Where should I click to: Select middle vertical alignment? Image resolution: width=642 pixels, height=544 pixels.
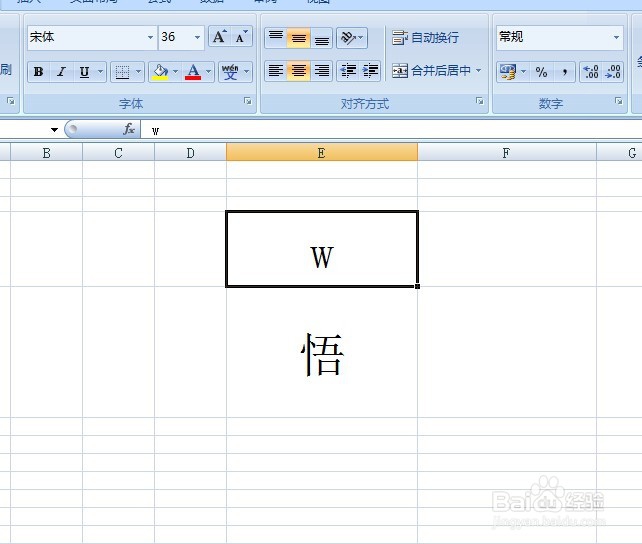click(298, 38)
